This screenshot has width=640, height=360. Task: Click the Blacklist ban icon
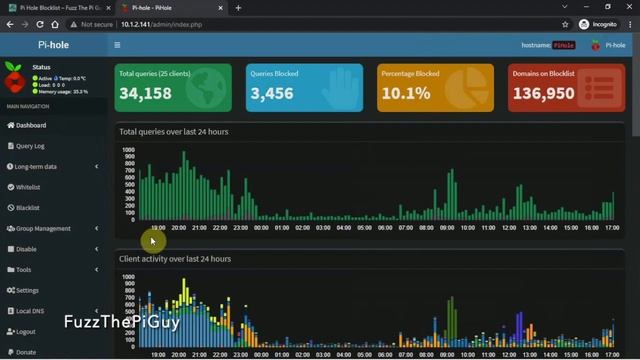tap(11, 208)
